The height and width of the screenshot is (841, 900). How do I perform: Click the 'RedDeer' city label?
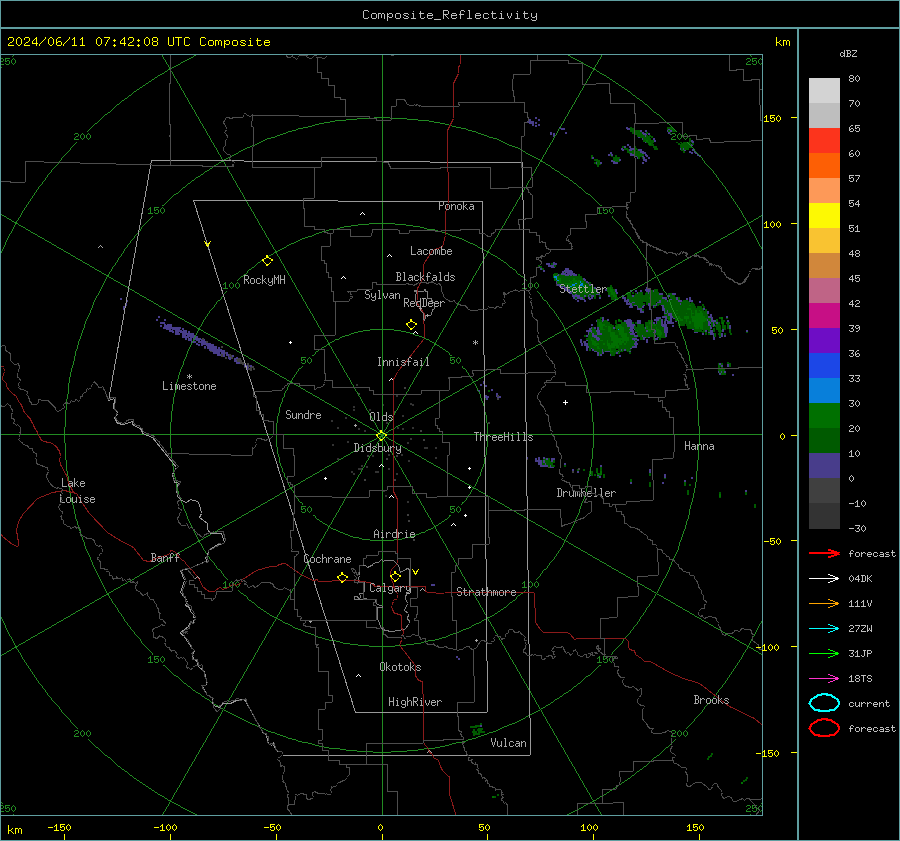[x=424, y=303]
